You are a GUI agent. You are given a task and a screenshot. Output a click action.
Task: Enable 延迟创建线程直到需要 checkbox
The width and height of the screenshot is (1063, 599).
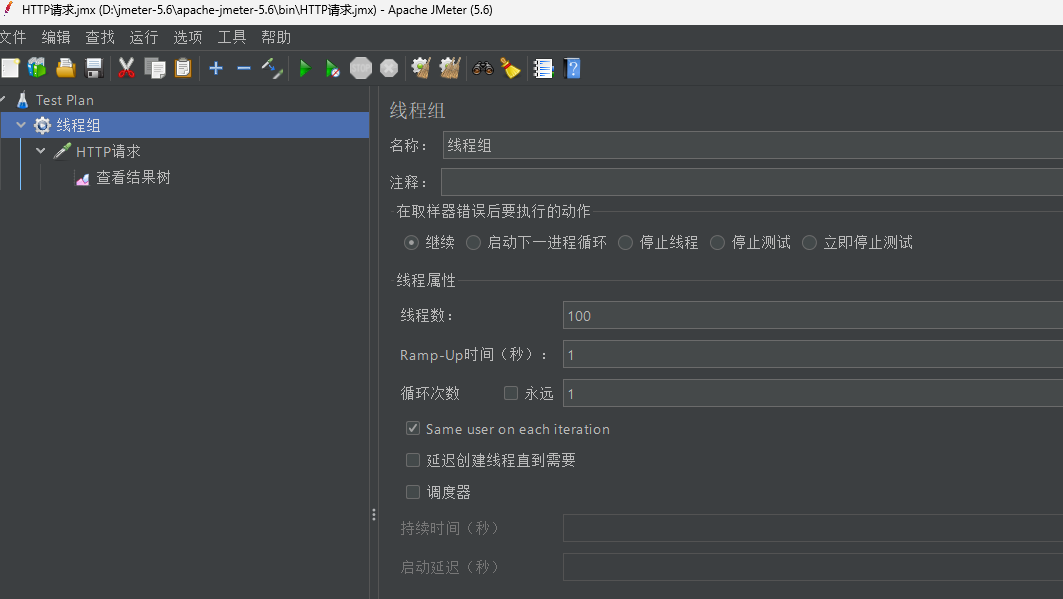(413, 460)
